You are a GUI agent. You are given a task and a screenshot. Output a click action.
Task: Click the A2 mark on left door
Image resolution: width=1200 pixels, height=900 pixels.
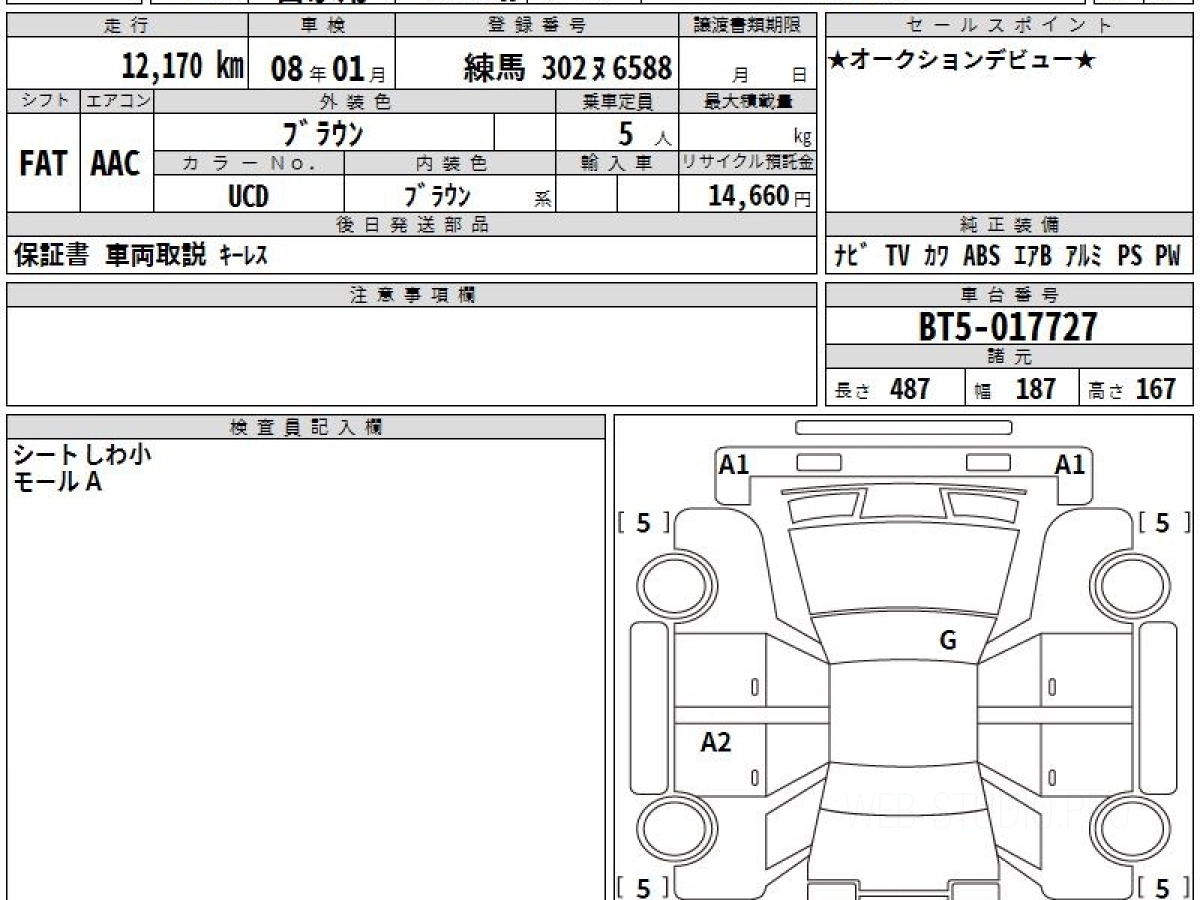716,742
